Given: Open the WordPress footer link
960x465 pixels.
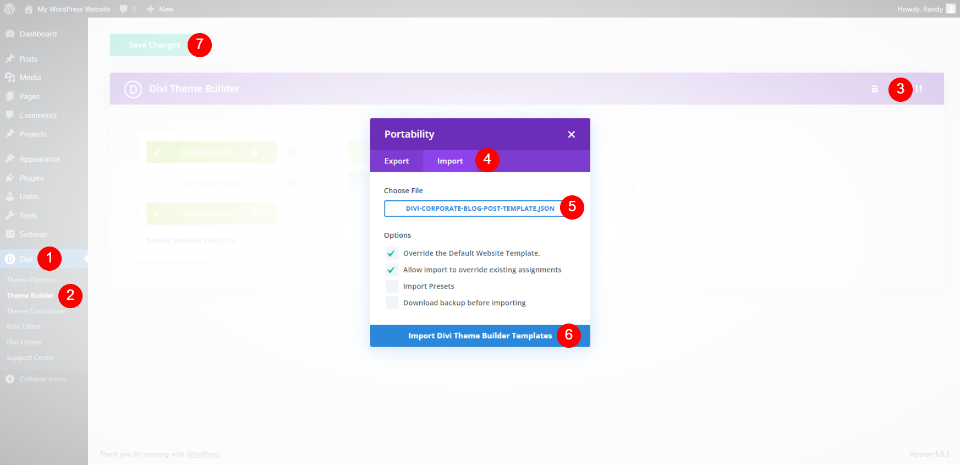Looking at the screenshot, I should [201, 455].
